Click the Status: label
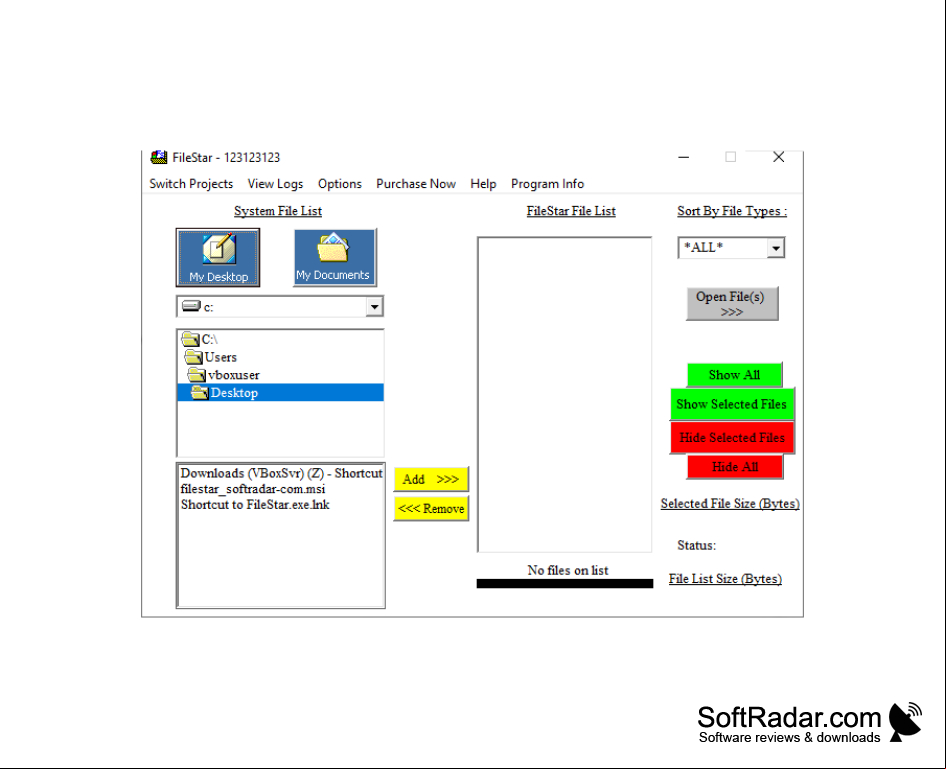946x769 pixels. point(696,545)
